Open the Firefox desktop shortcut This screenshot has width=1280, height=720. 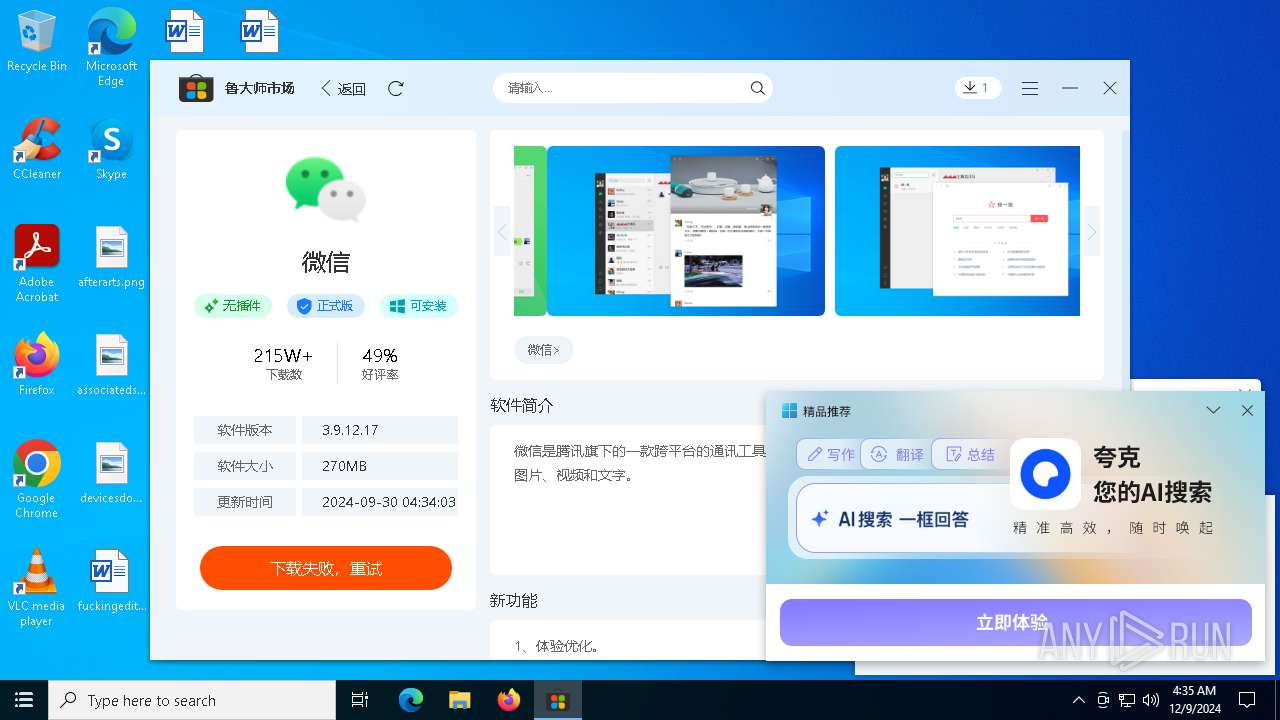pyautogui.click(x=37, y=365)
